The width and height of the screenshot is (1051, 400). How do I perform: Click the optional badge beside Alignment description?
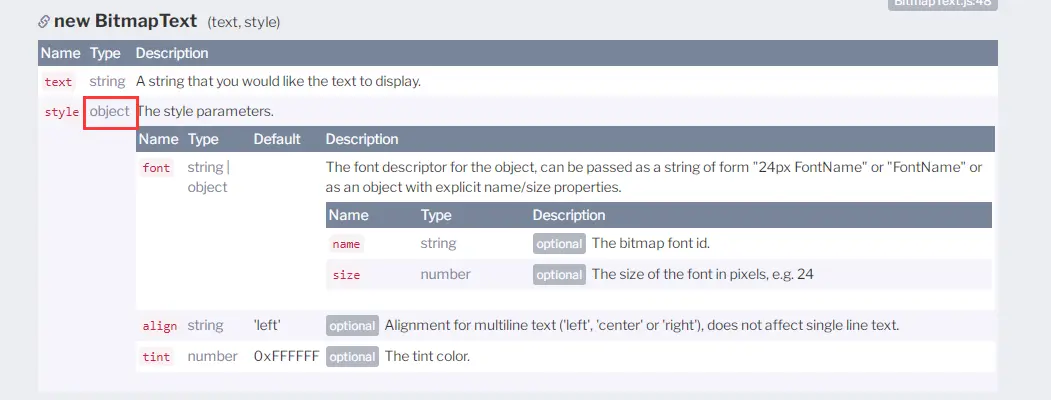tap(352, 326)
